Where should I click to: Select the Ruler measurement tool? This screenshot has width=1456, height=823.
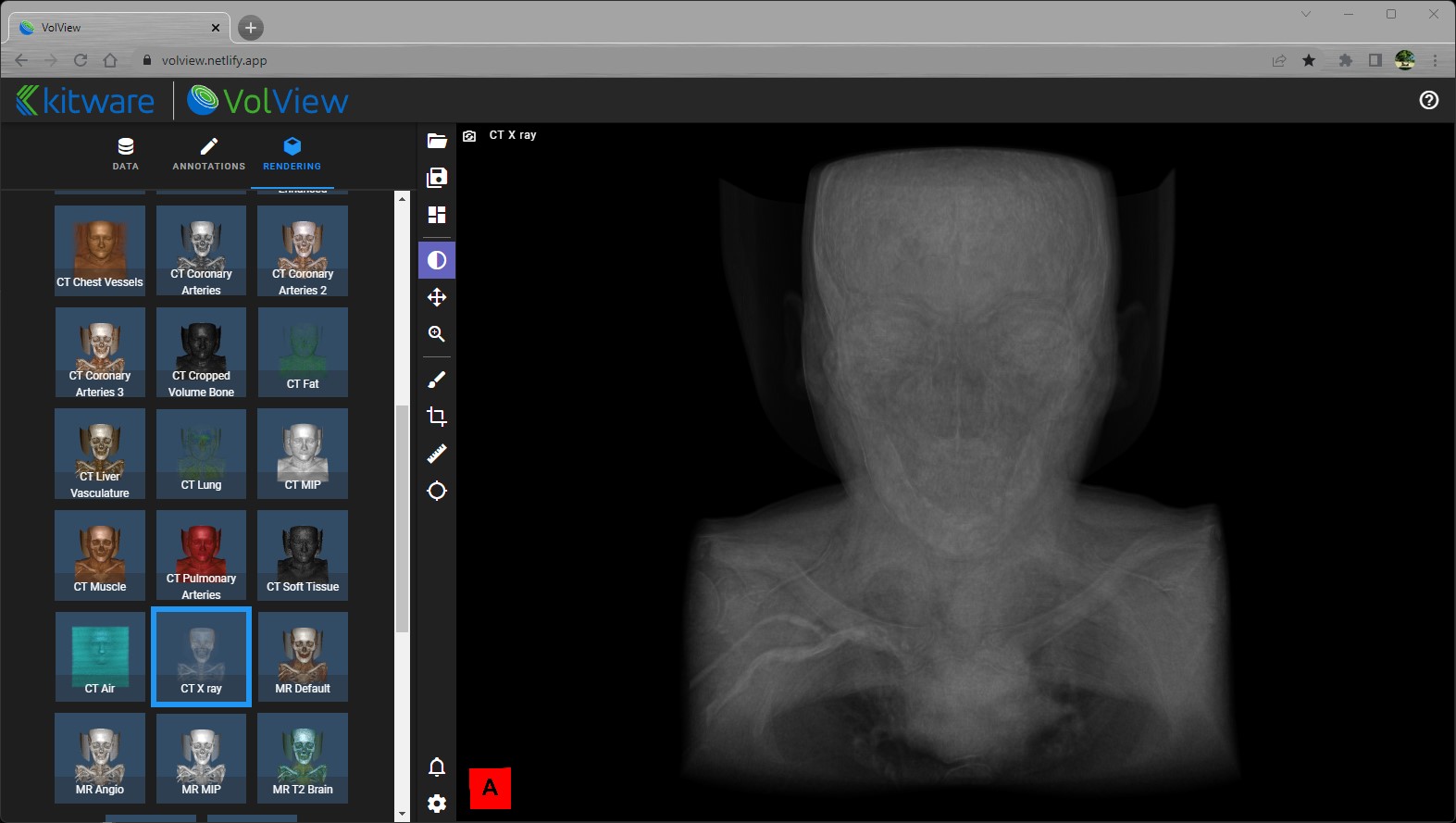437,454
